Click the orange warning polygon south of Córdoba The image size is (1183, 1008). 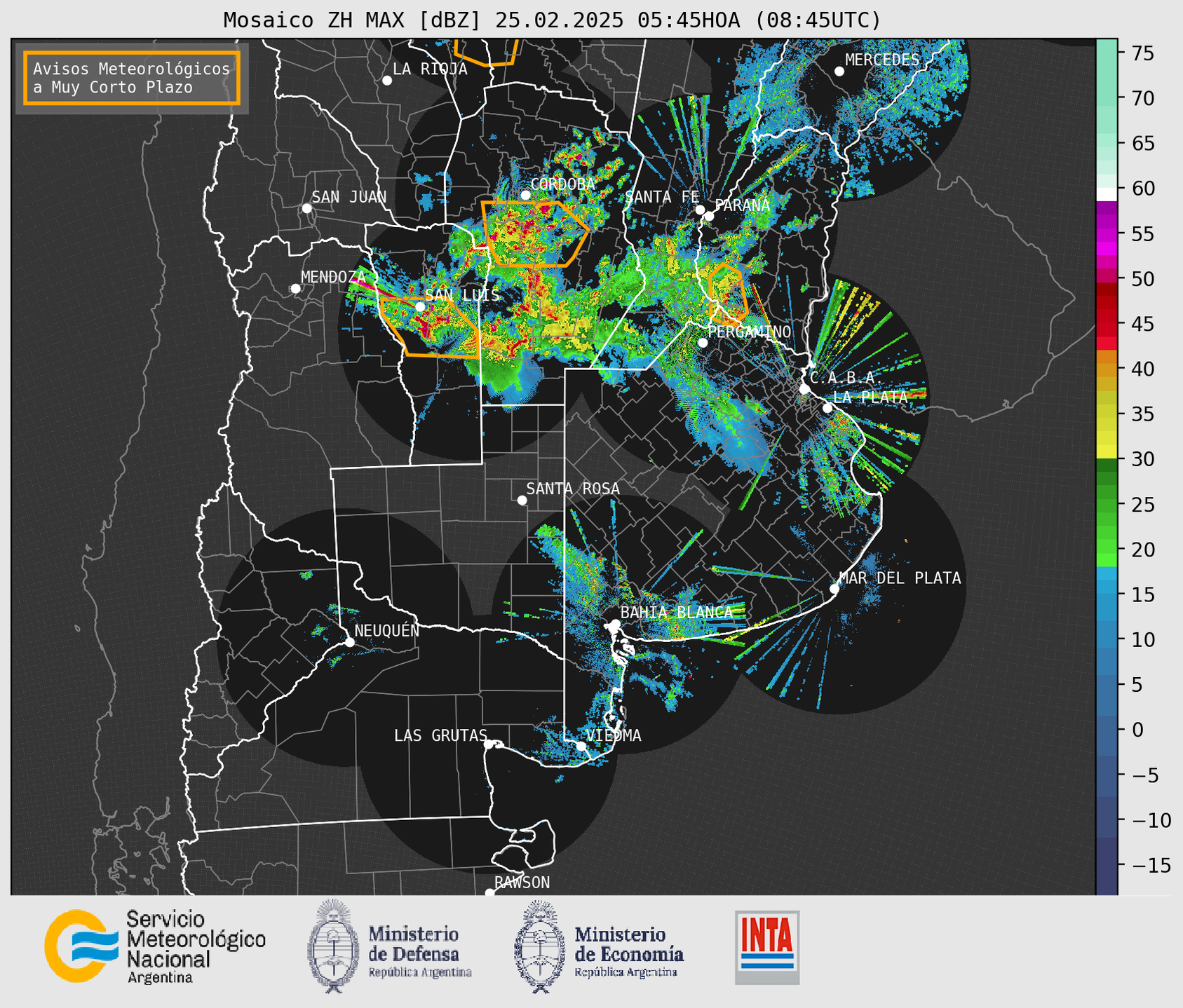[536, 233]
